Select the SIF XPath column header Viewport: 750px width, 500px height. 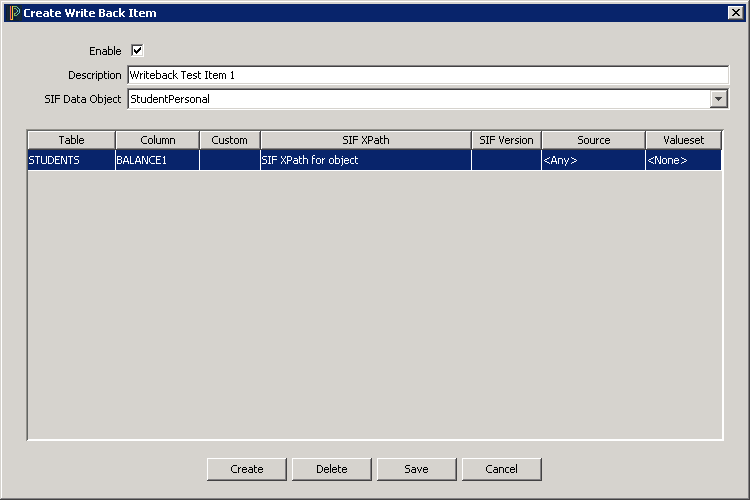click(x=365, y=140)
